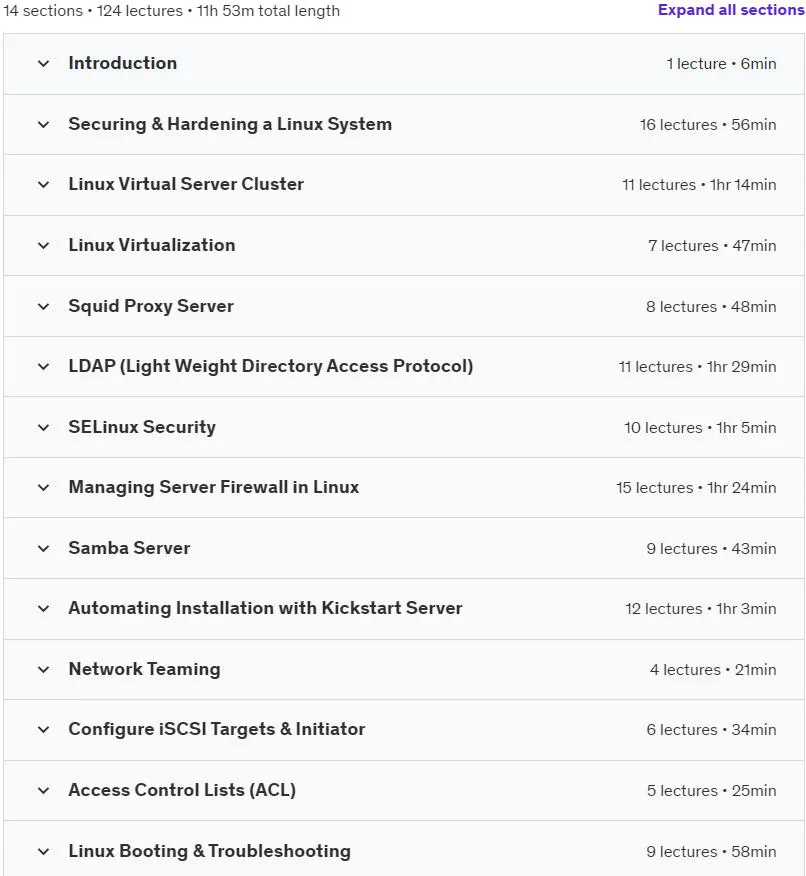Image resolution: width=806 pixels, height=876 pixels.
Task: Click the '11 lectures • 1hr 29min' label
Action: coord(697,367)
